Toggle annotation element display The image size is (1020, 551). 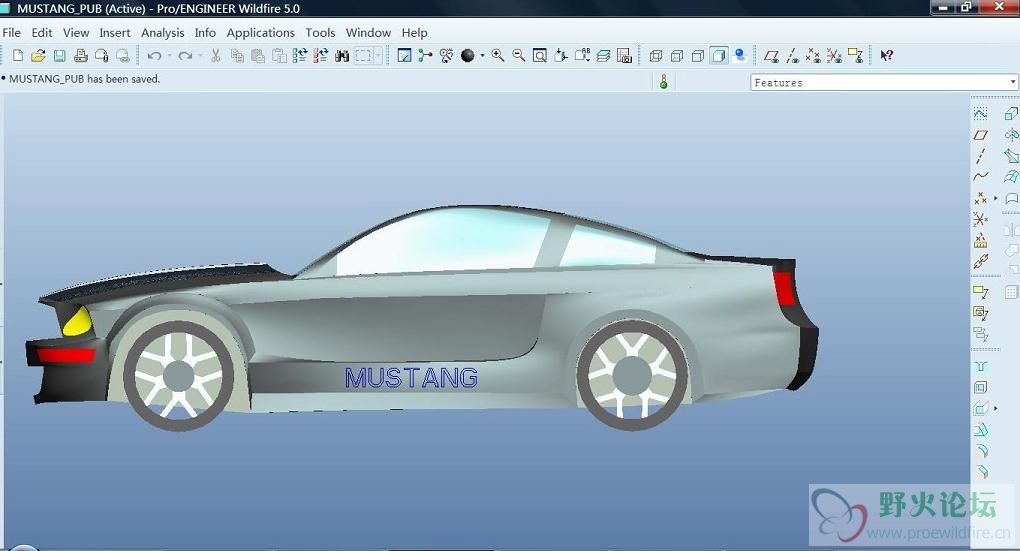[855, 56]
